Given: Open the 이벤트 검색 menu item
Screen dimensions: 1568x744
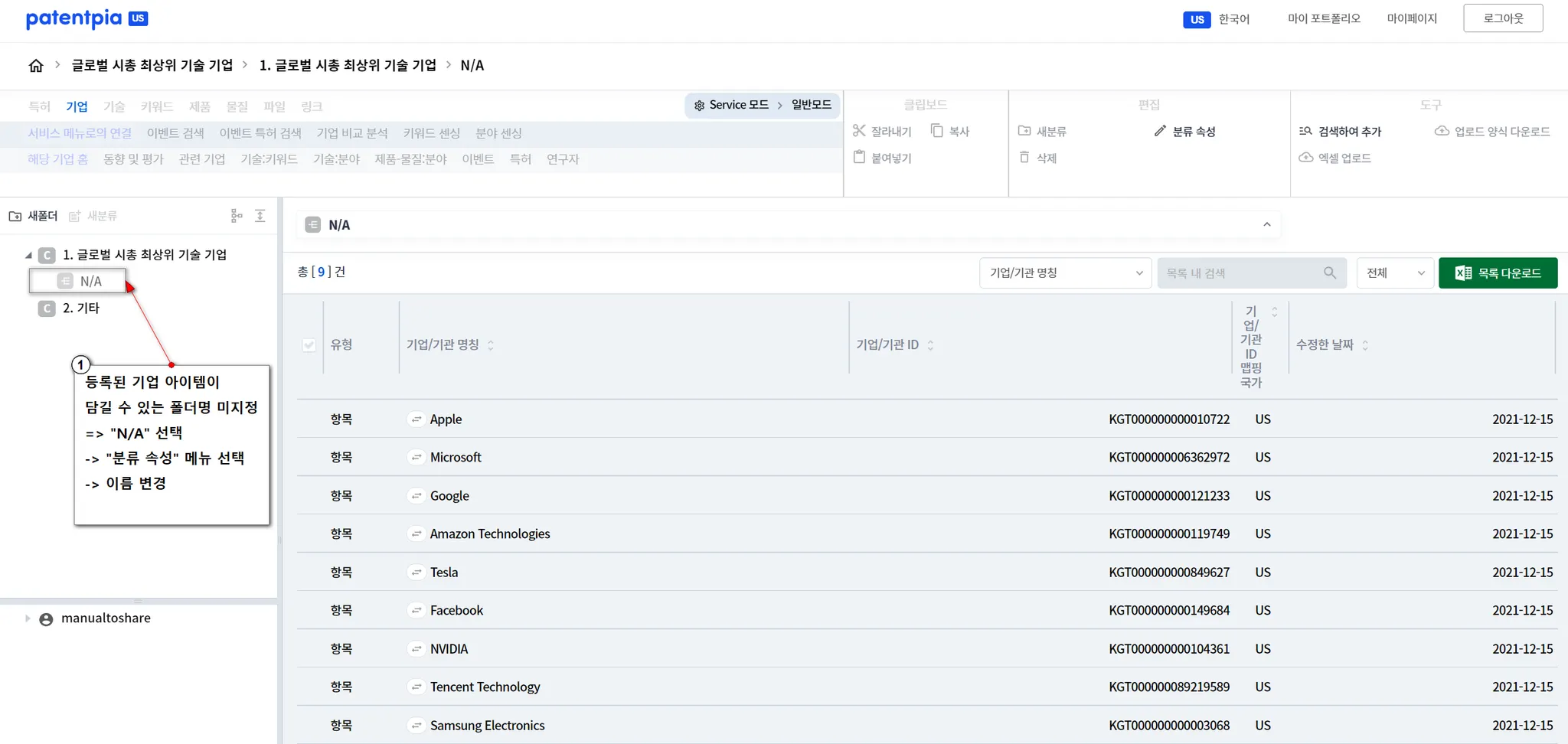Looking at the screenshot, I should pyautogui.click(x=175, y=133).
